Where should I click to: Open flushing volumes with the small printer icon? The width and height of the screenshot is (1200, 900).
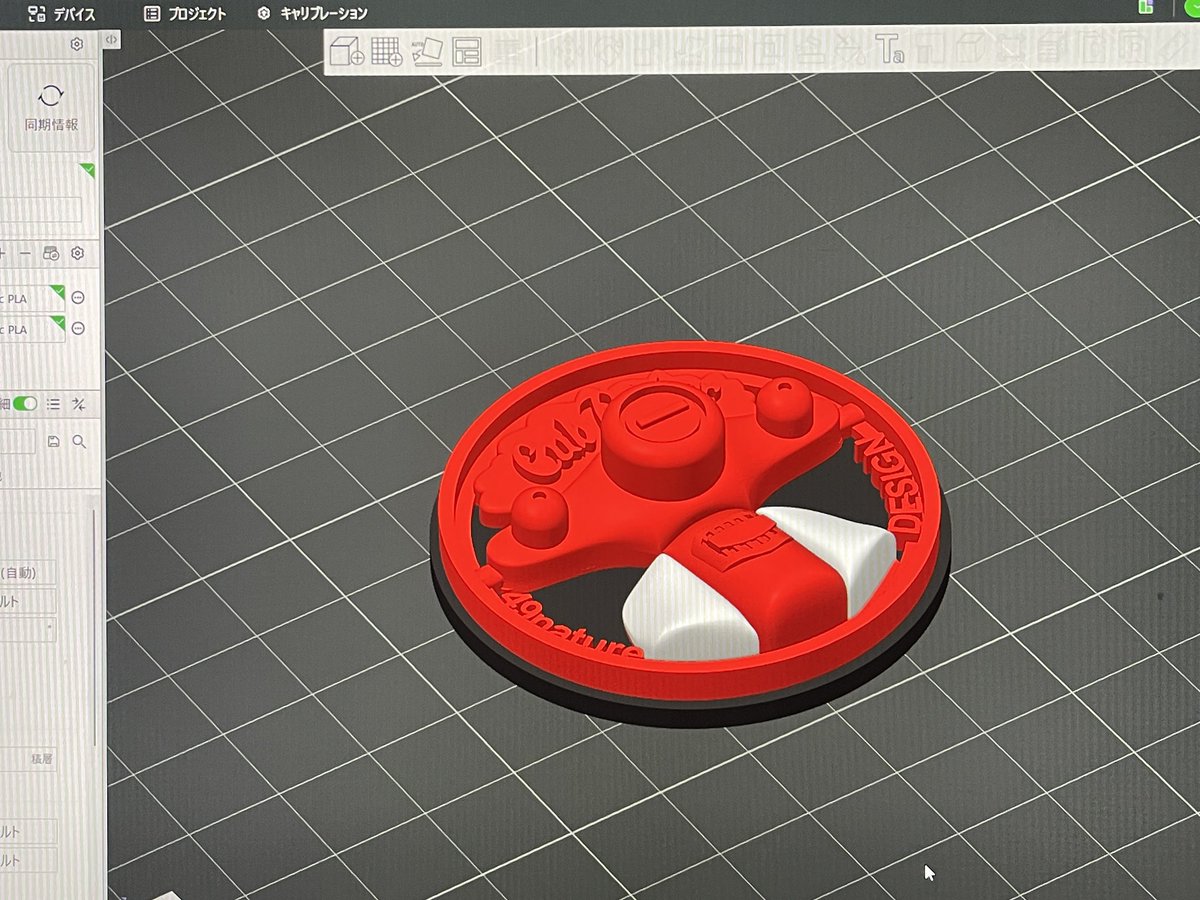click(x=50, y=253)
